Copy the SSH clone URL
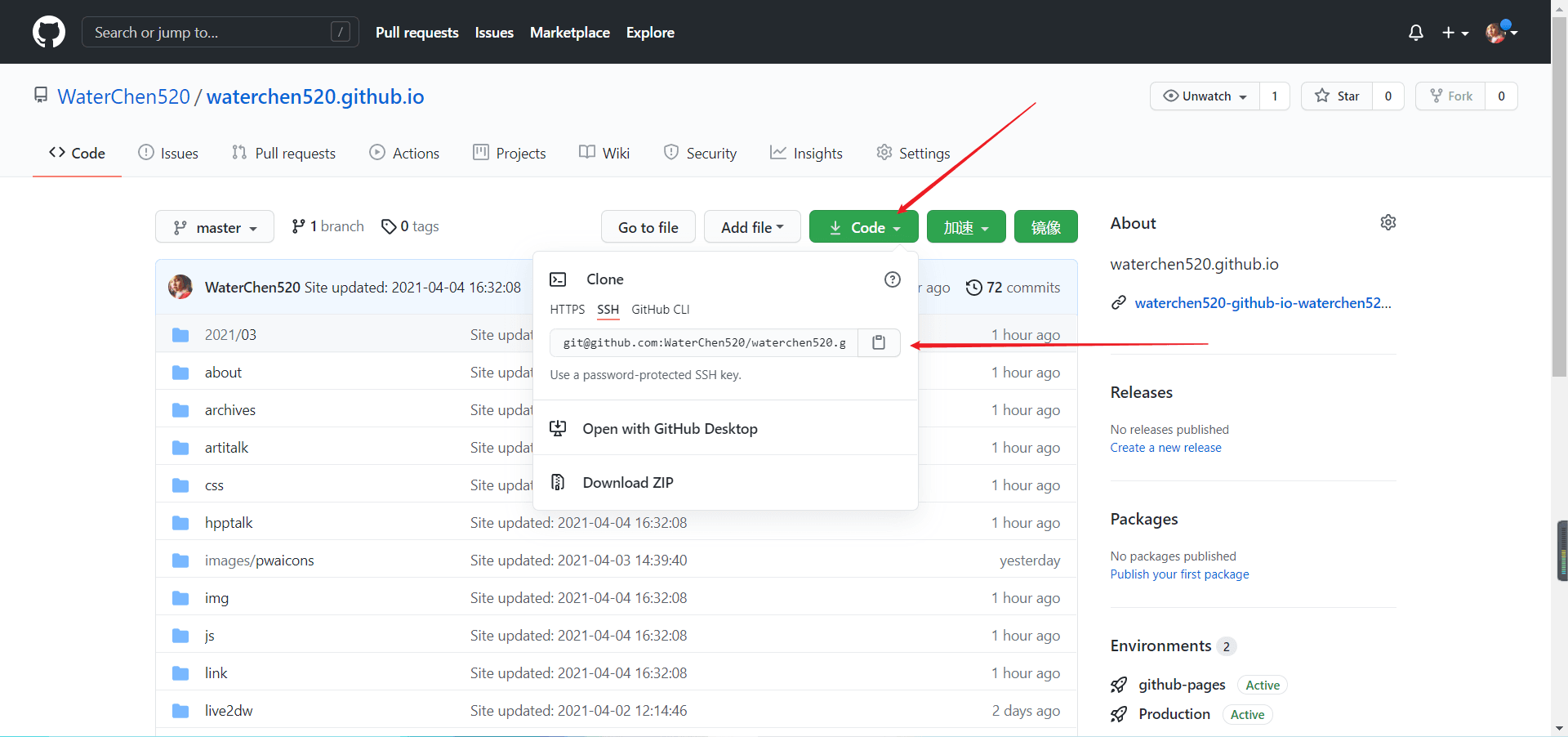 pyautogui.click(x=879, y=342)
